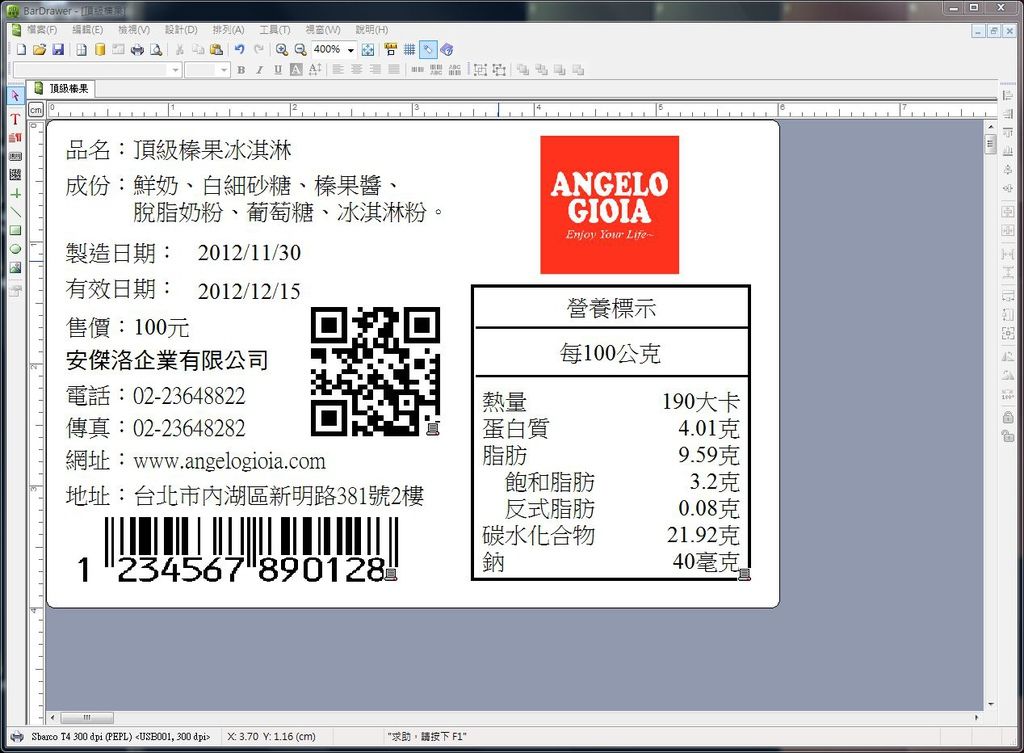Click the vertical scrollbar down arrow

(x=991, y=704)
